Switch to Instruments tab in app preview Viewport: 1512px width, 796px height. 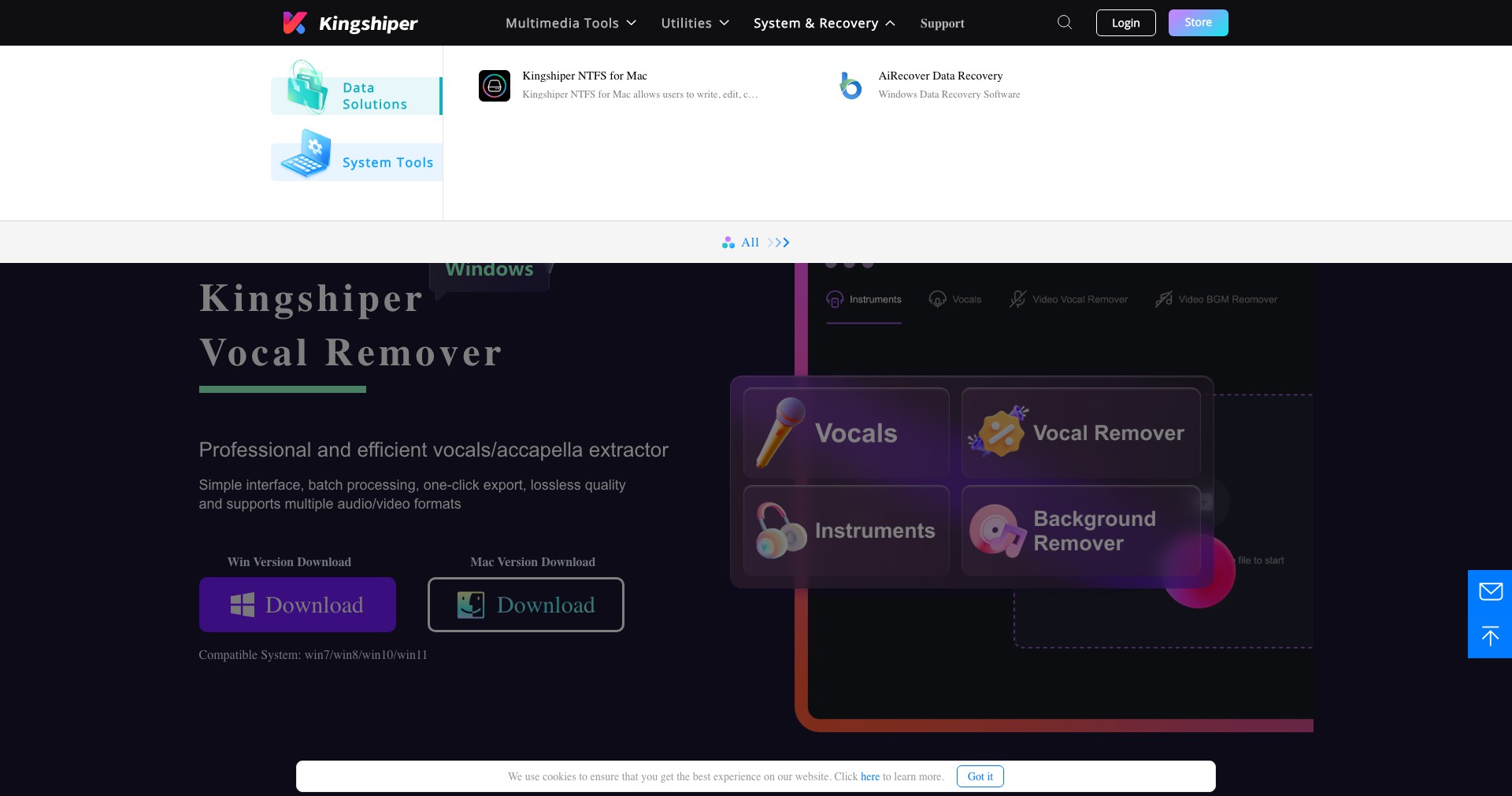click(864, 300)
